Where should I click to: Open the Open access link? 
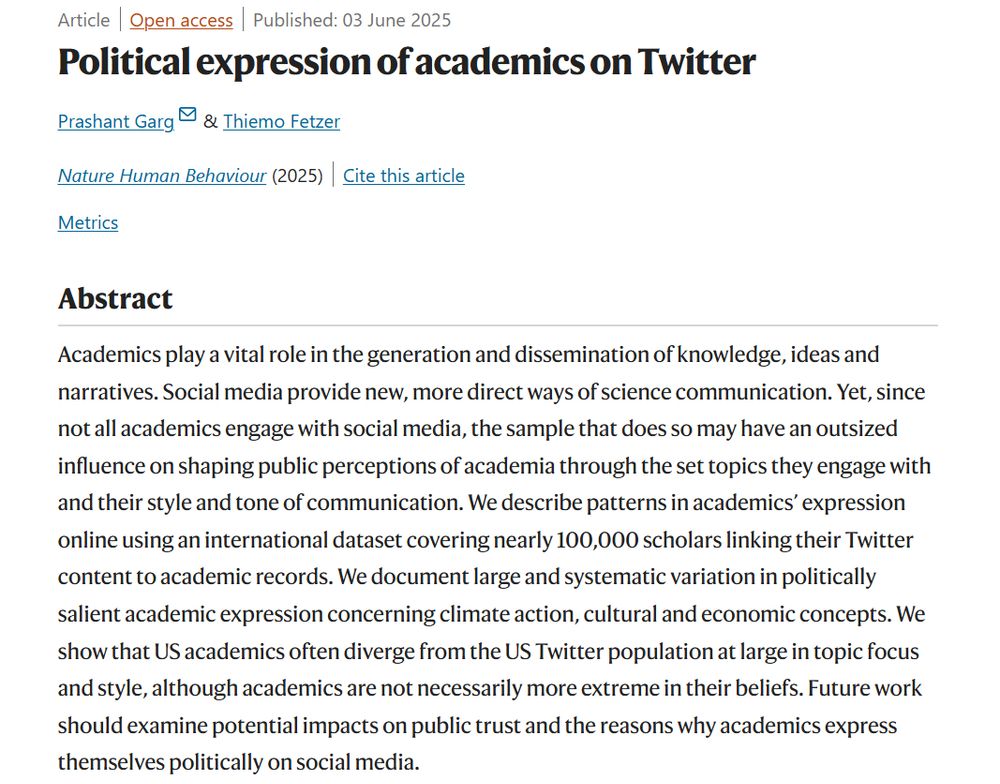pos(181,20)
